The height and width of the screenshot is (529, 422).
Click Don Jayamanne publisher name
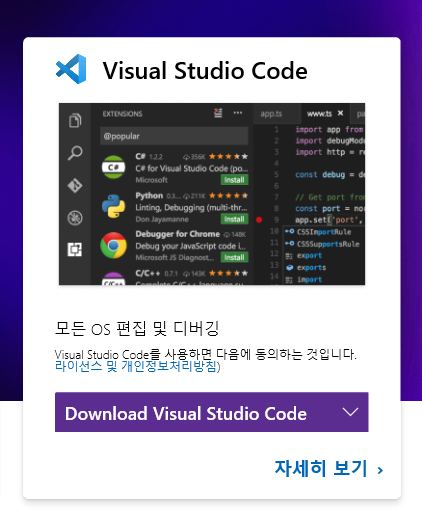coord(162,219)
